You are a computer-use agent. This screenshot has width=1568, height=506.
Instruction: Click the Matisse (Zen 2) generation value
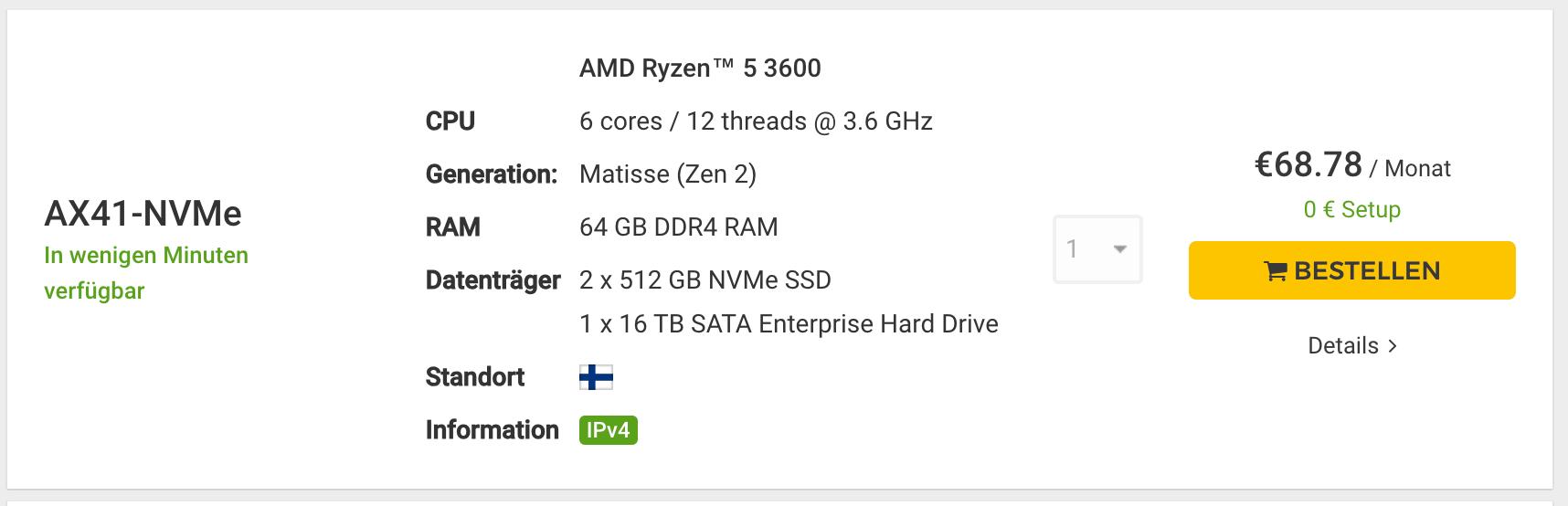pyautogui.click(x=668, y=174)
